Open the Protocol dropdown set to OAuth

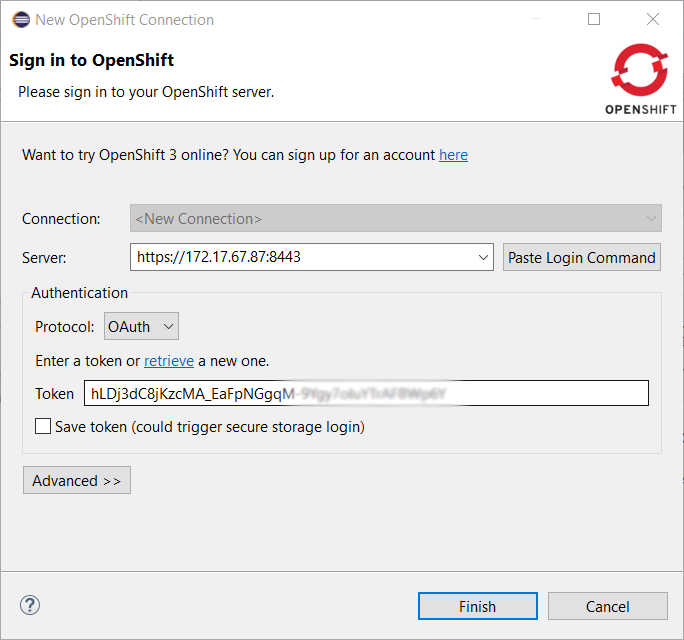click(x=141, y=326)
